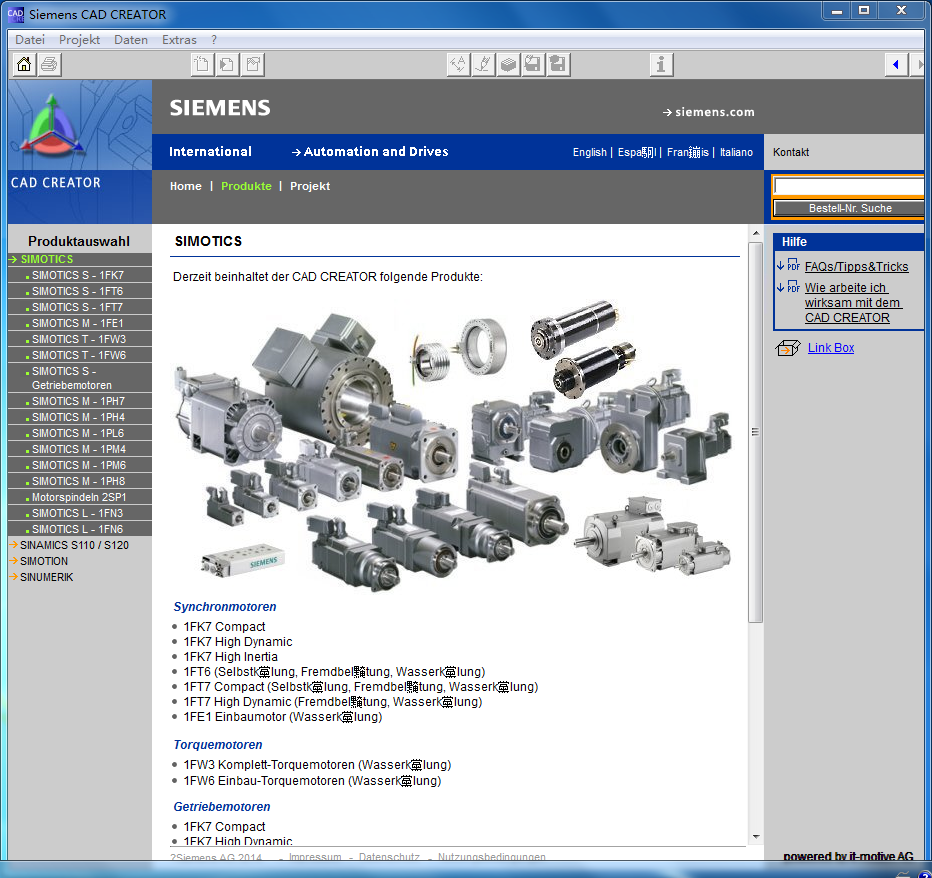
Task: Go back with blue left arrow
Action: 896,64
